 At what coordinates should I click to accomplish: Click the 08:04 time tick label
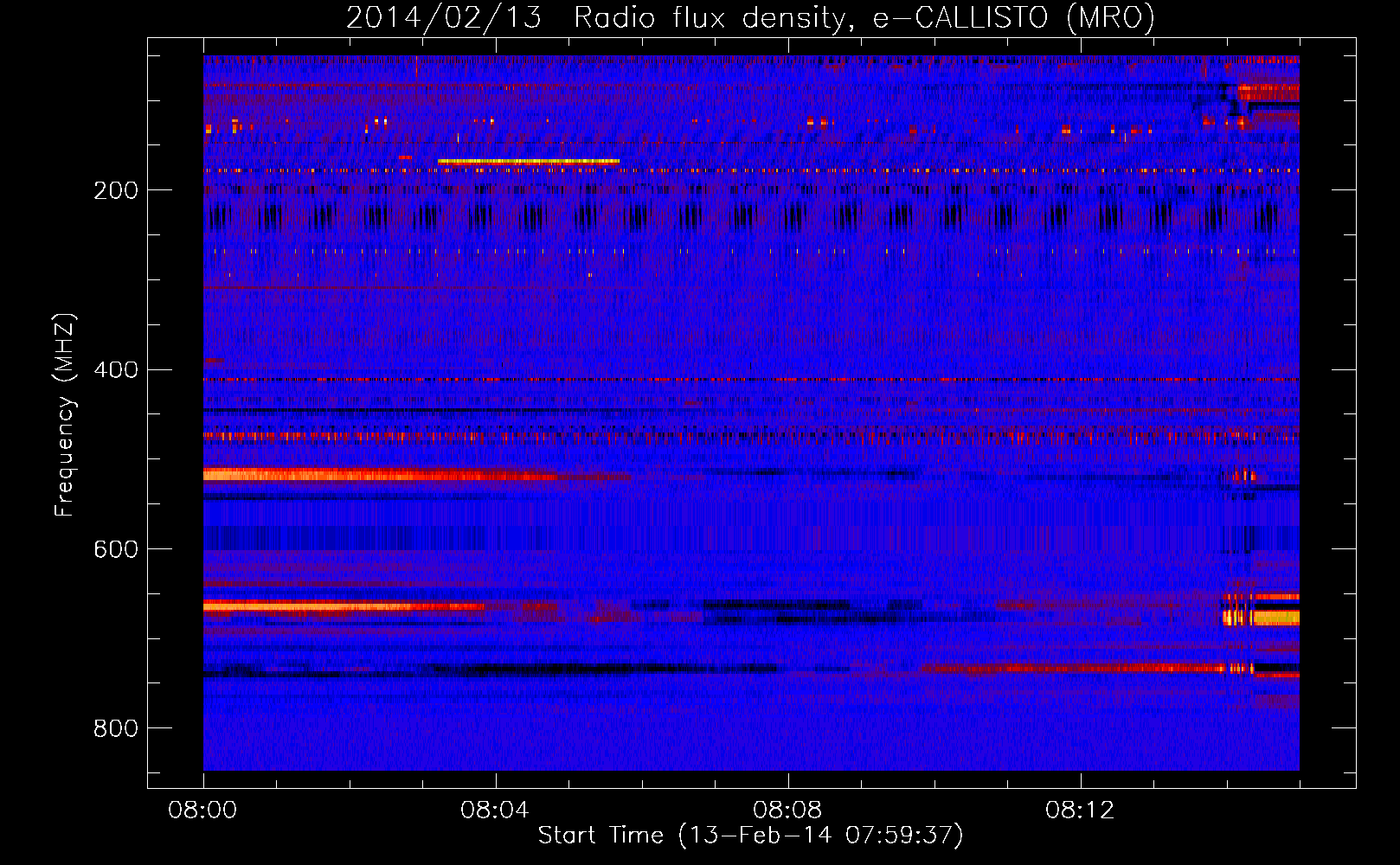(495, 811)
